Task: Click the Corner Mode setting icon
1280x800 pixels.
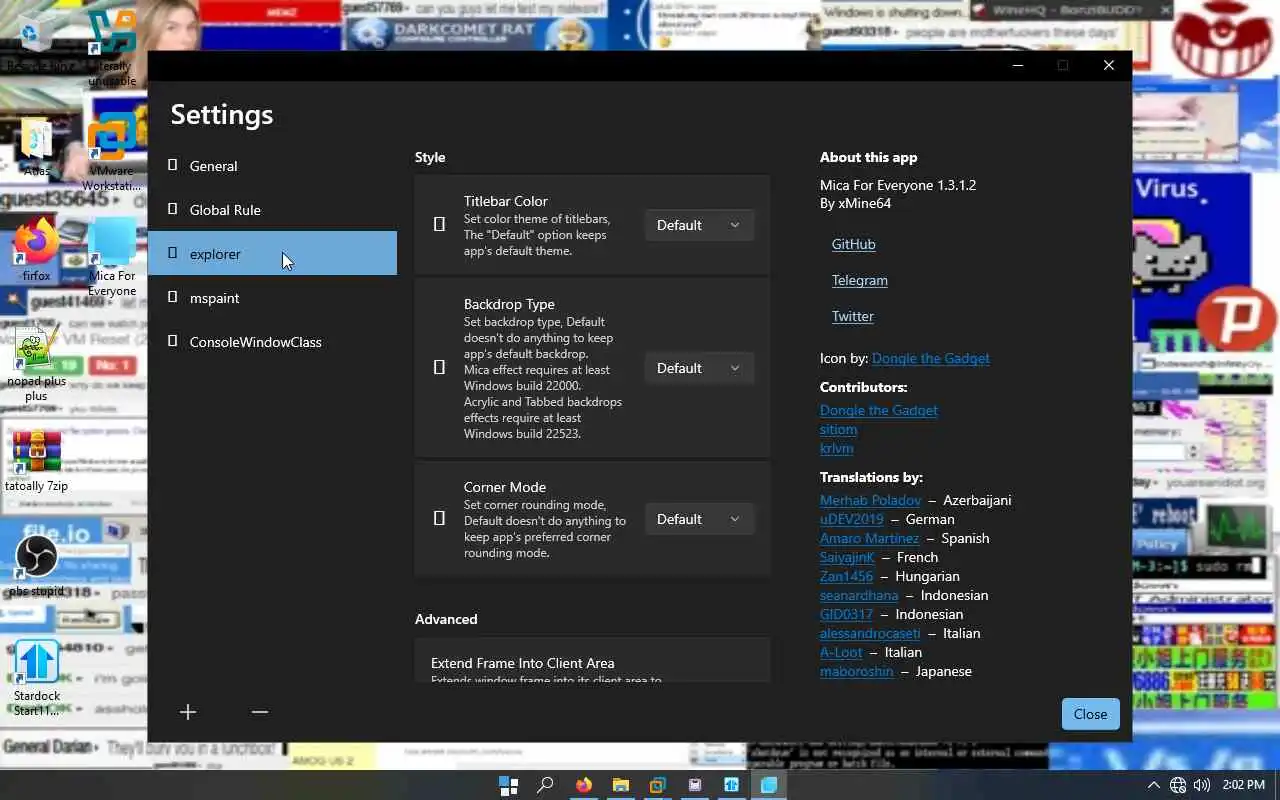Action: click(439, 519)
